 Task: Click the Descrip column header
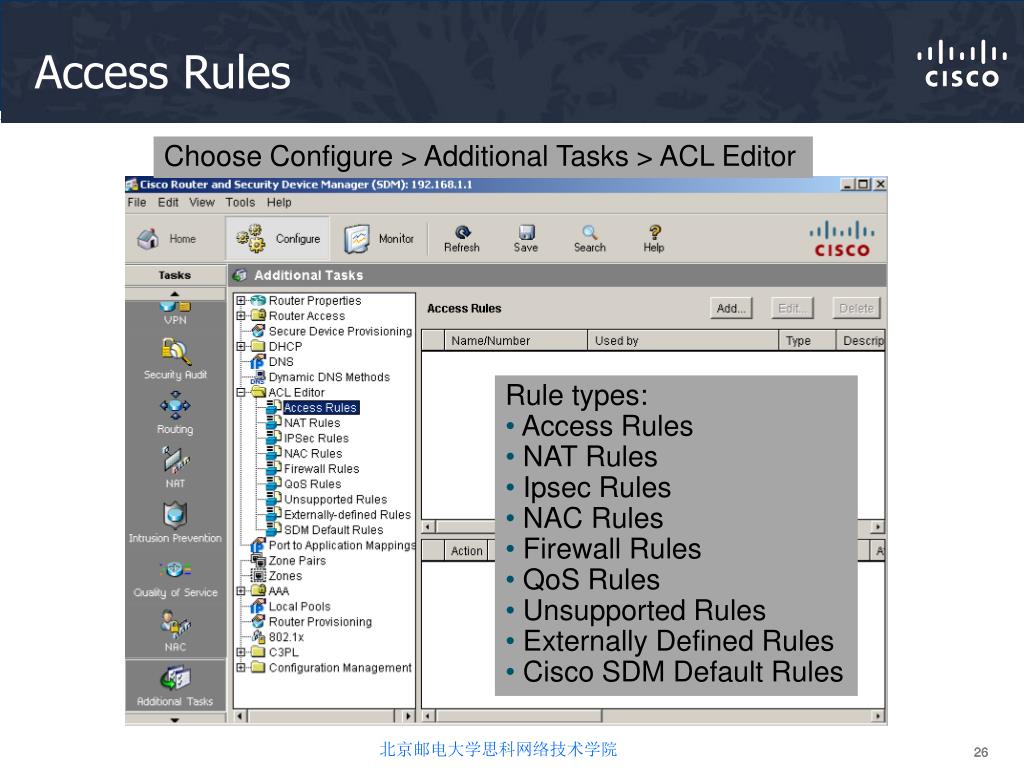pos(861,340)
